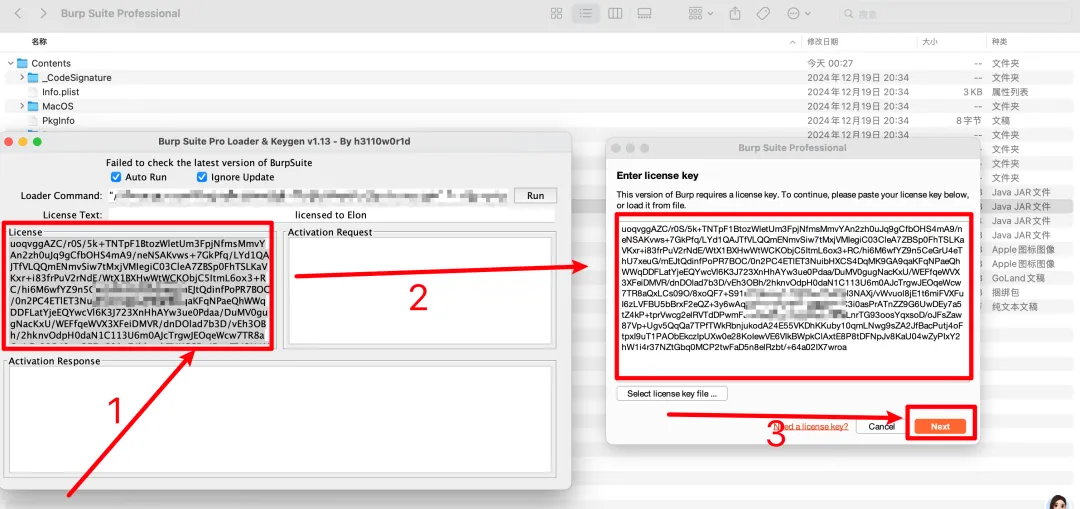Go back in the Finder window
Image resolution: width=1080 pixels, height=509 pixels.
19,13
